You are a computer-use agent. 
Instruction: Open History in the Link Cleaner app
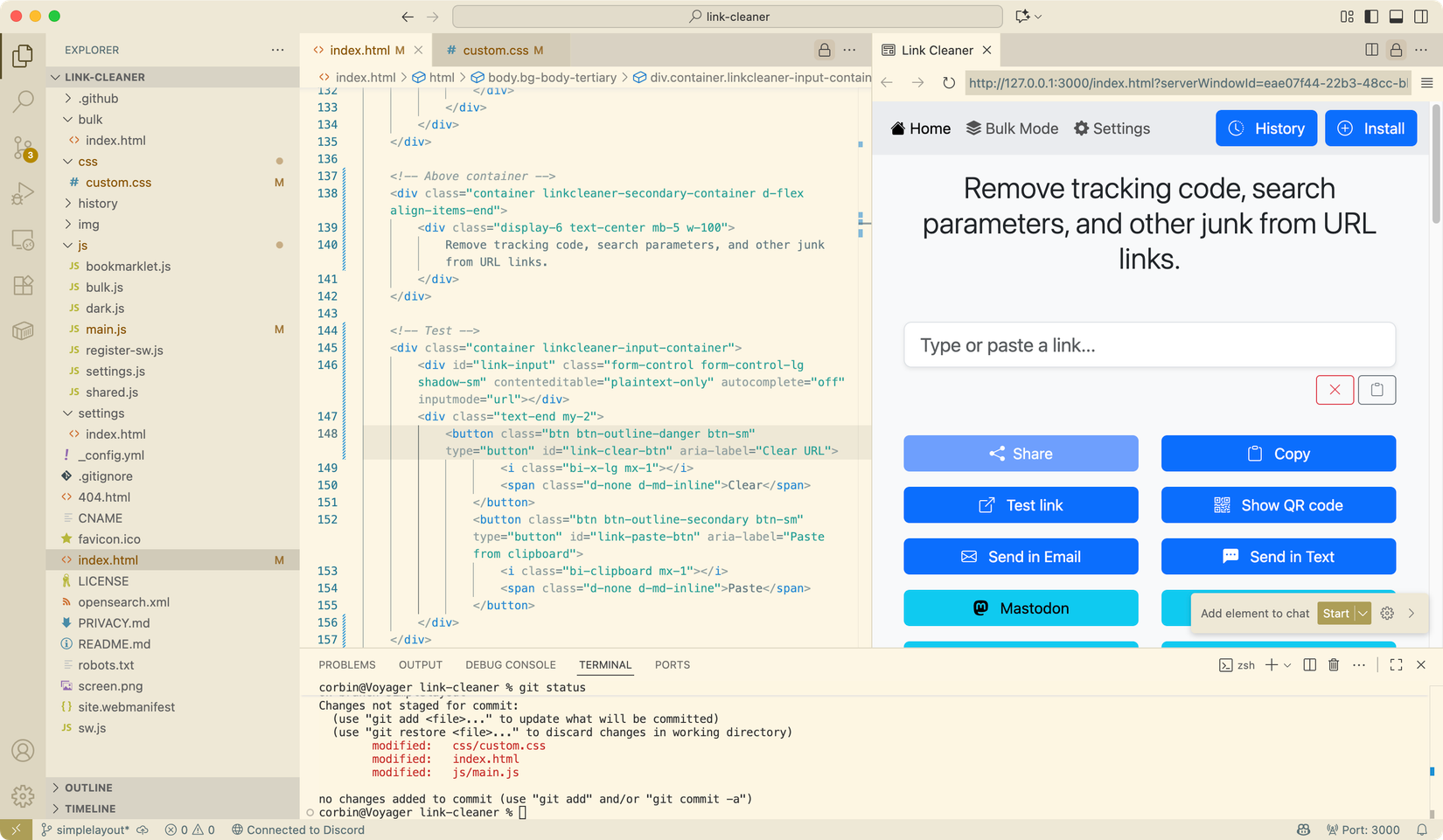coord(1265,128)
